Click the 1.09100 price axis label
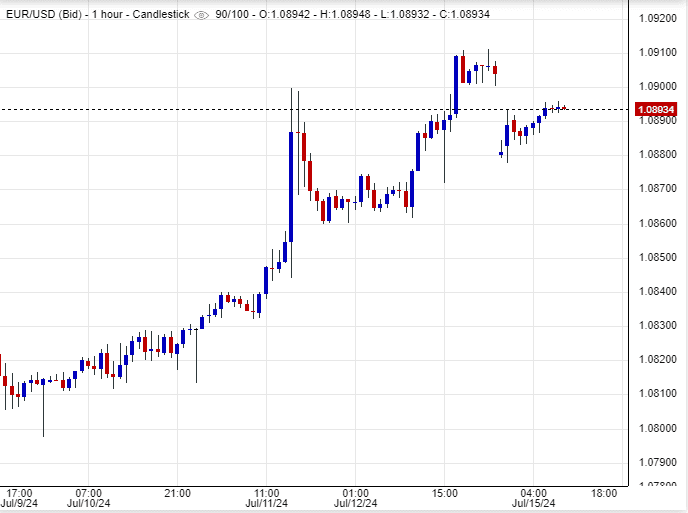Viewport: 688px width, 513px height. pyautogui.click(x=656, y=52)
